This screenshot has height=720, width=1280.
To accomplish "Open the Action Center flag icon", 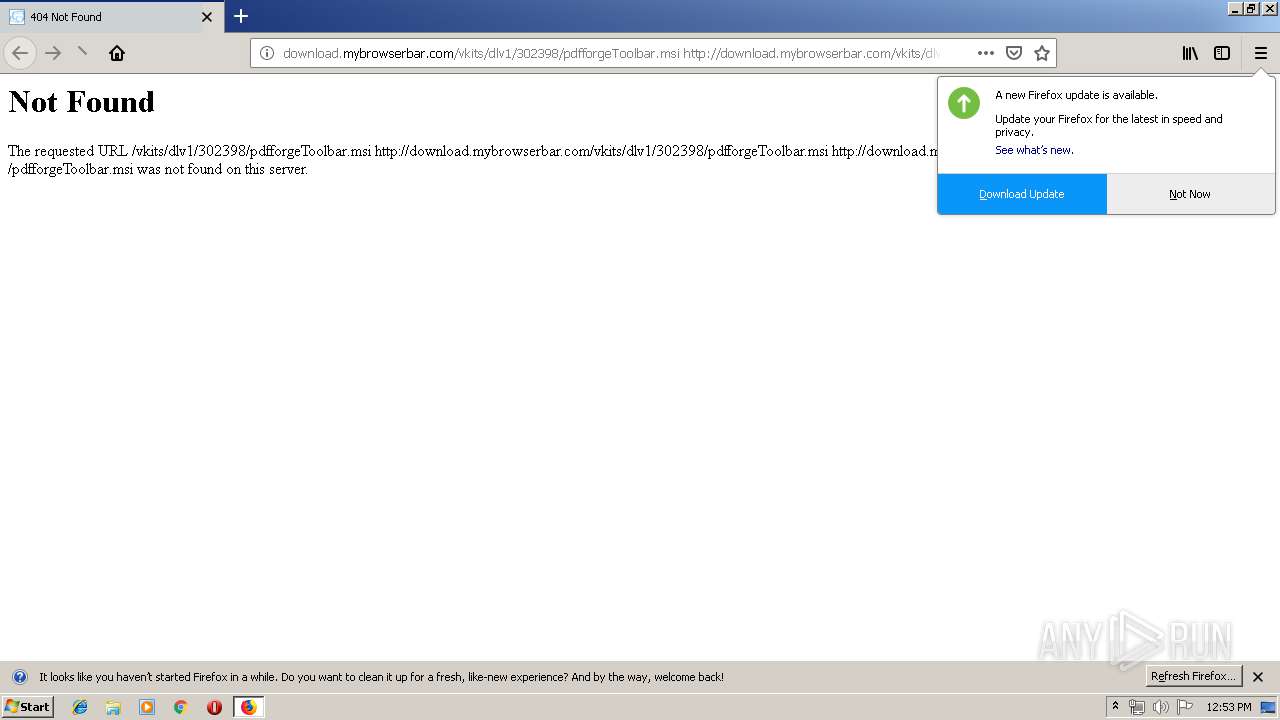I will [x=1185, y=707].
